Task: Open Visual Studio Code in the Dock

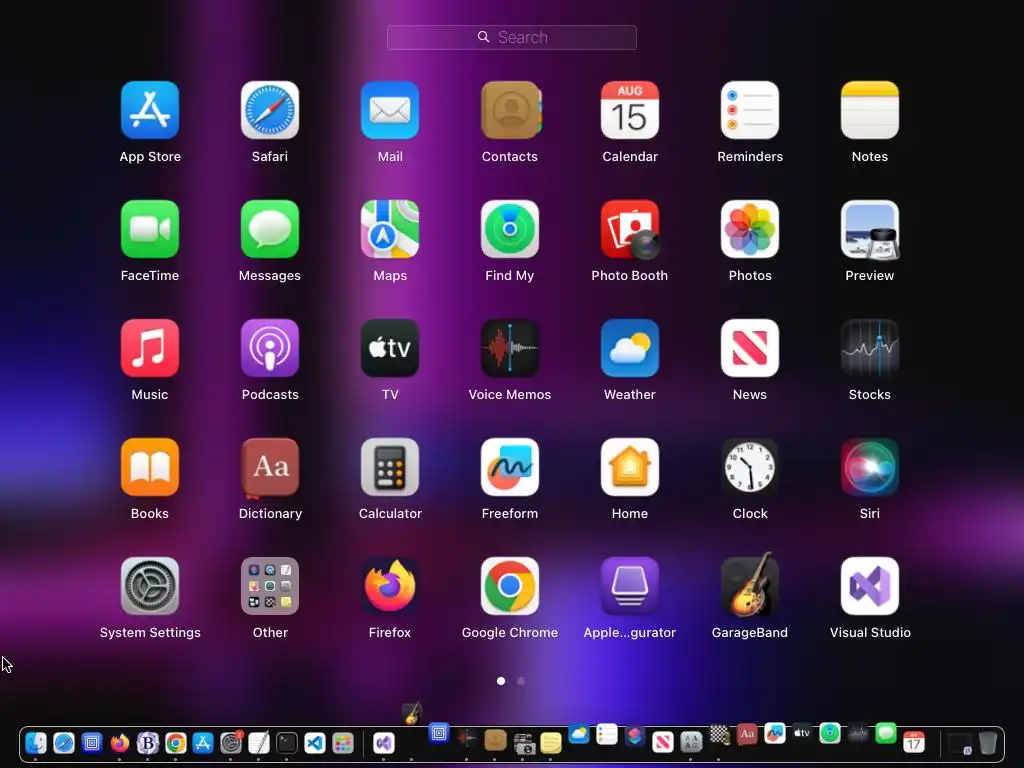Action: pyautogui.click(x=315, y=743)
